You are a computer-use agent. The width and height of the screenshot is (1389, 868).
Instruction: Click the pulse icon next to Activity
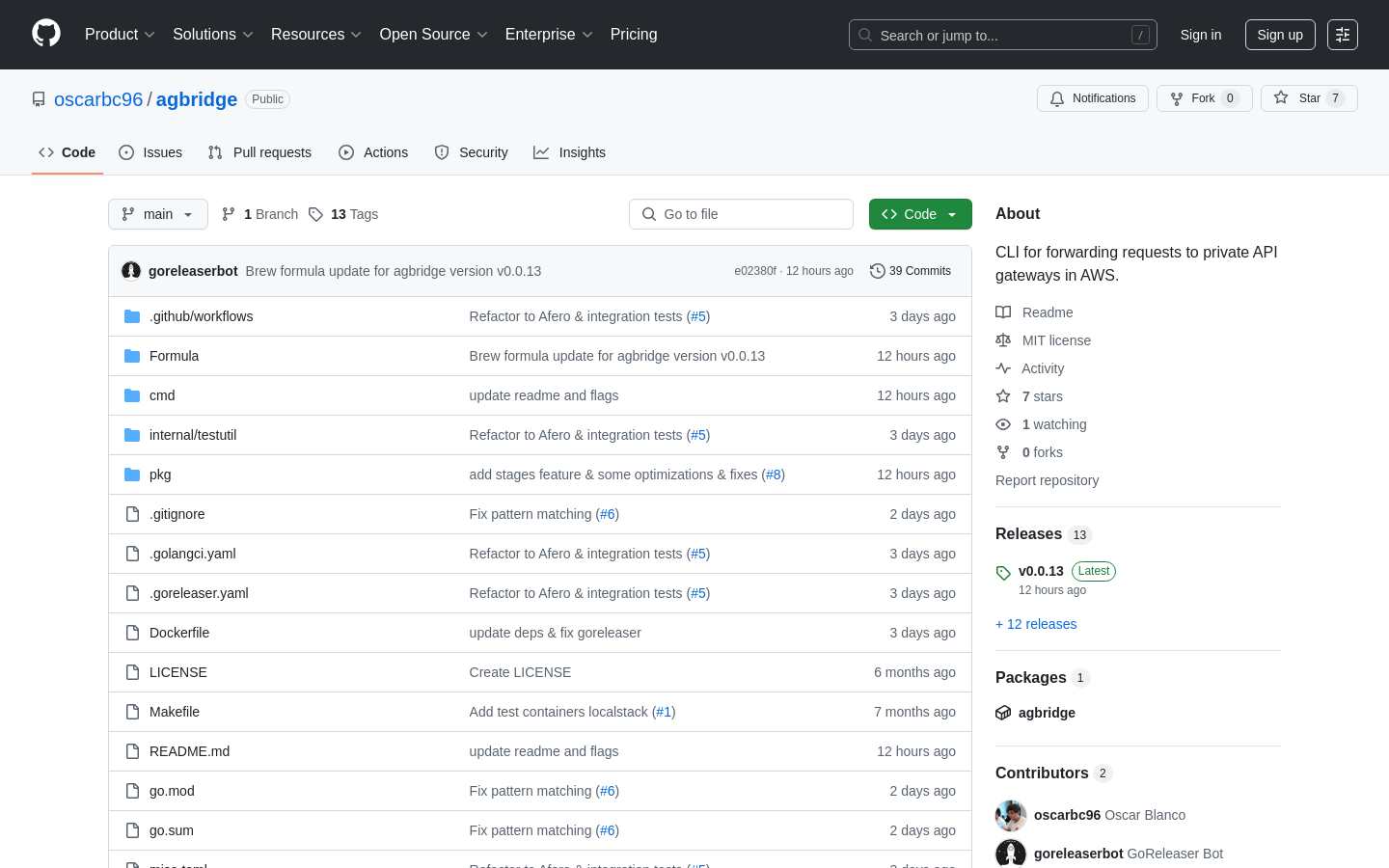(x=1003, y=368)
